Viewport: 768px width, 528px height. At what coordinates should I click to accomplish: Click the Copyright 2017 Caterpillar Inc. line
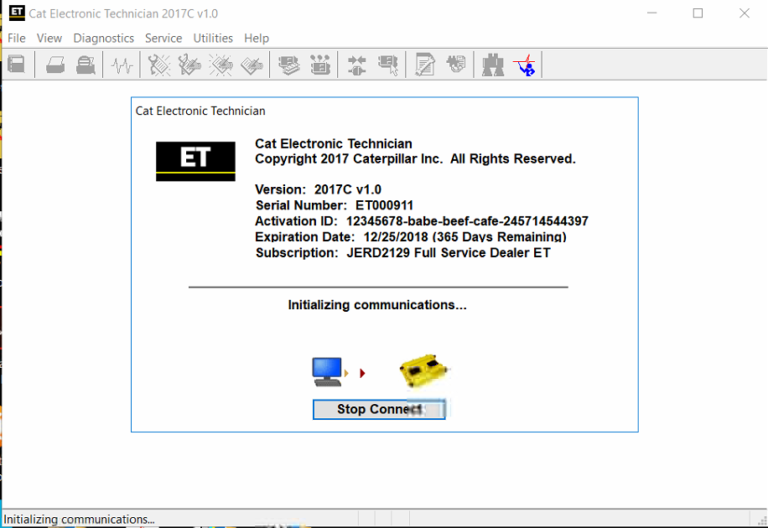[415, 159]
